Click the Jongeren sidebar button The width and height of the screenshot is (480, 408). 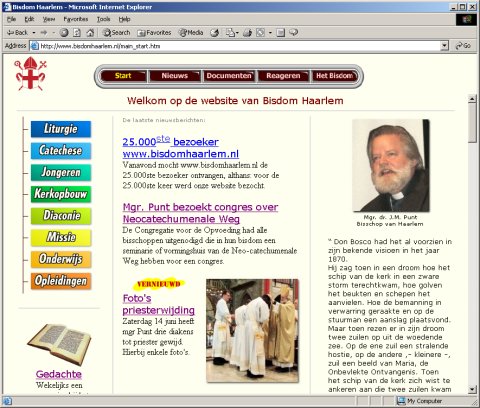coord(61,172)
